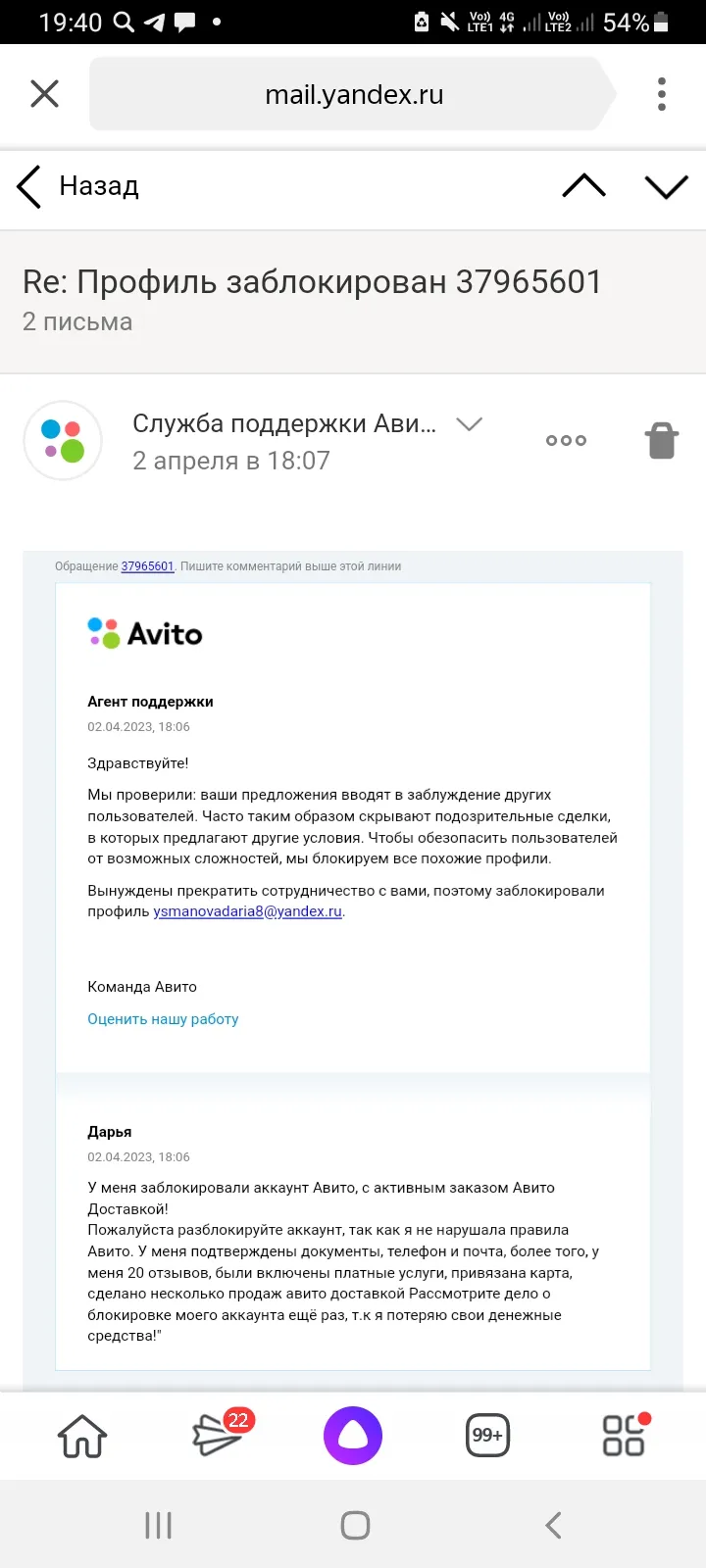This screenshot has height=1568, width=706.
Task: Go back via Назад arrow
Action: (78, 186)
